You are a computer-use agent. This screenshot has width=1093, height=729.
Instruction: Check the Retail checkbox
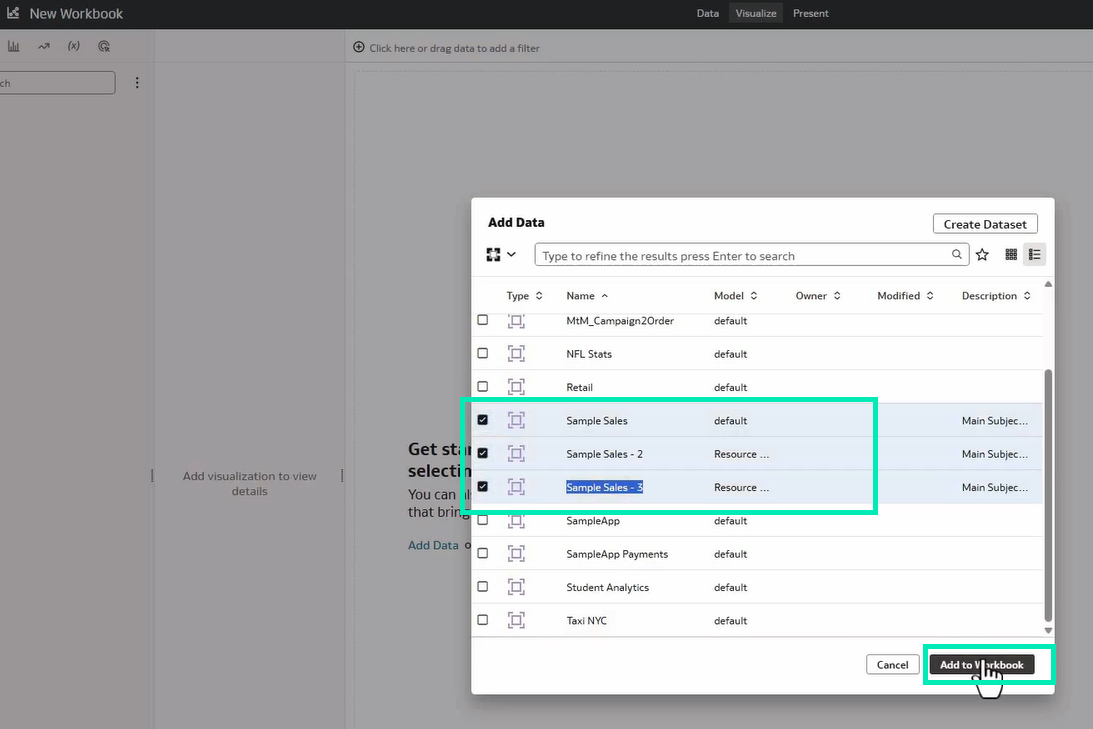(x=482, y=386)
